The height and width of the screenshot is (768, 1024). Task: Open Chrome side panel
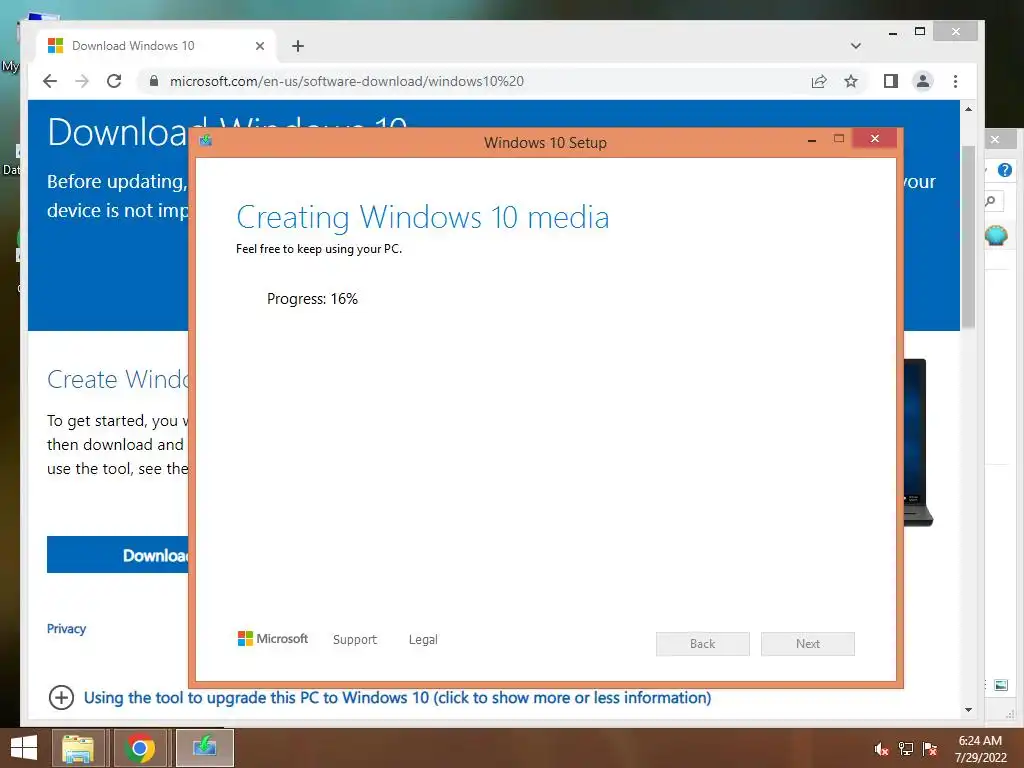(891, 81)
